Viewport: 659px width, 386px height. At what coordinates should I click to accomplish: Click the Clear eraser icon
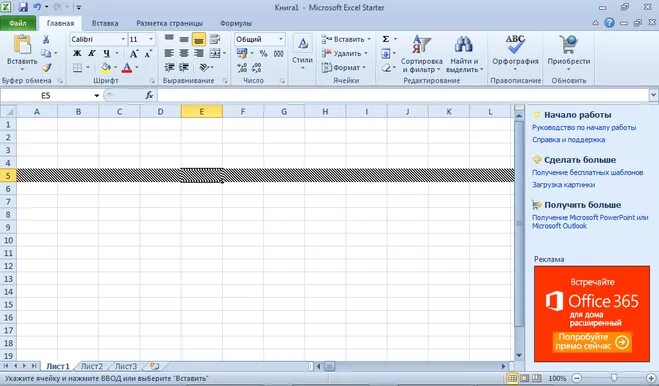tap(386, 67)
